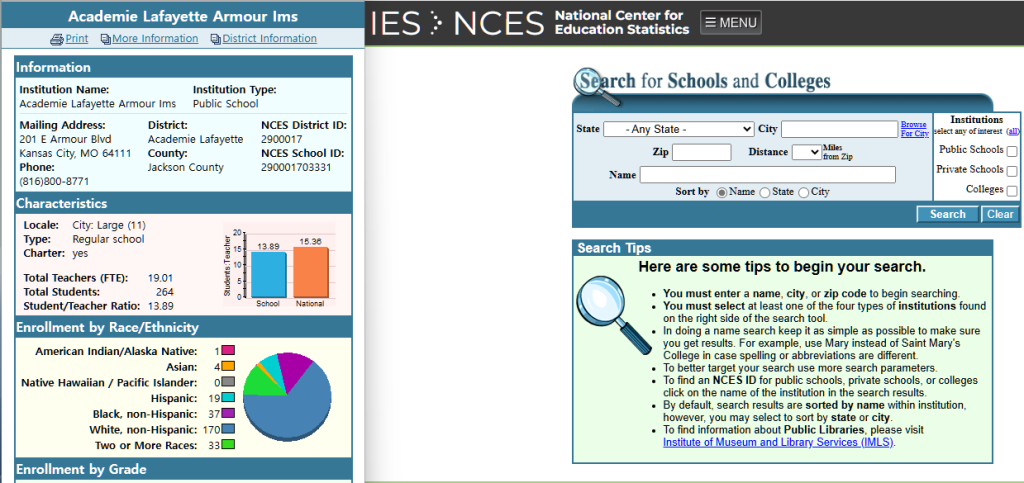This screenshot has height=483, width=1024.
Task: Click the (all) institutions link
Action: click(x=1013, y=131)
